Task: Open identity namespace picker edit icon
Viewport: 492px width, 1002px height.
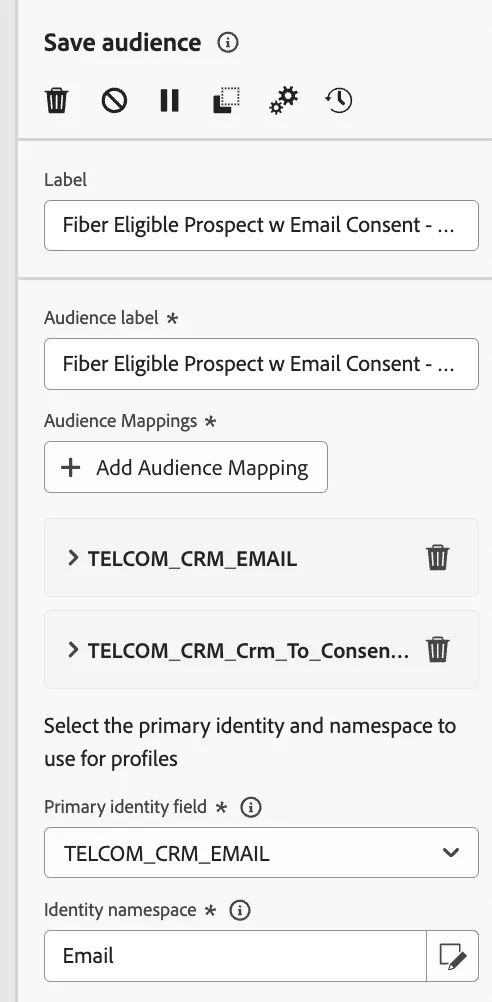Action: [452, 956]
